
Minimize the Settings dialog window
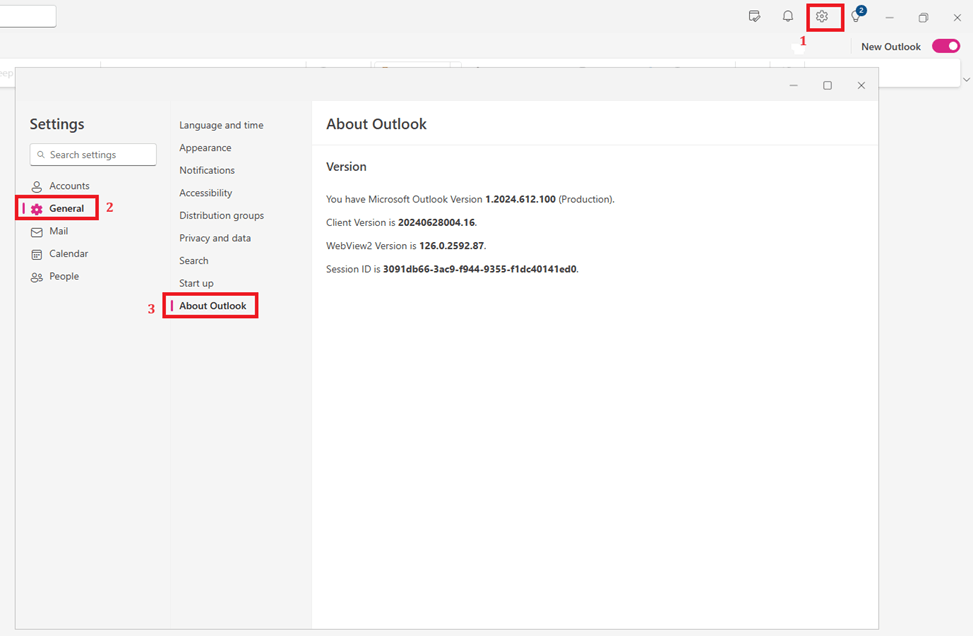pyautogui.click(x=794, y=86)
